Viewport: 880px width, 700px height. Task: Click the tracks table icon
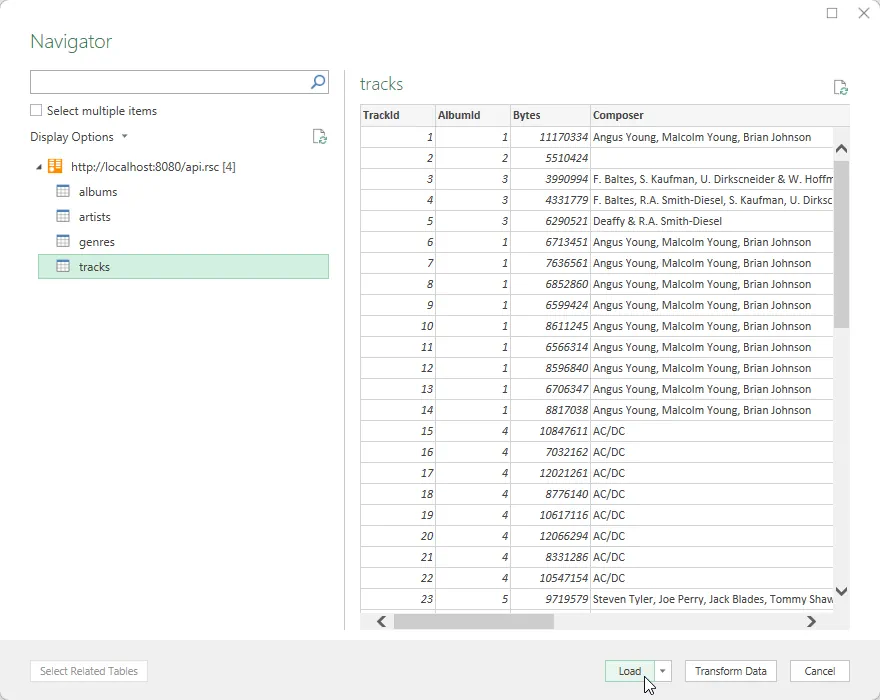(63, 267)
